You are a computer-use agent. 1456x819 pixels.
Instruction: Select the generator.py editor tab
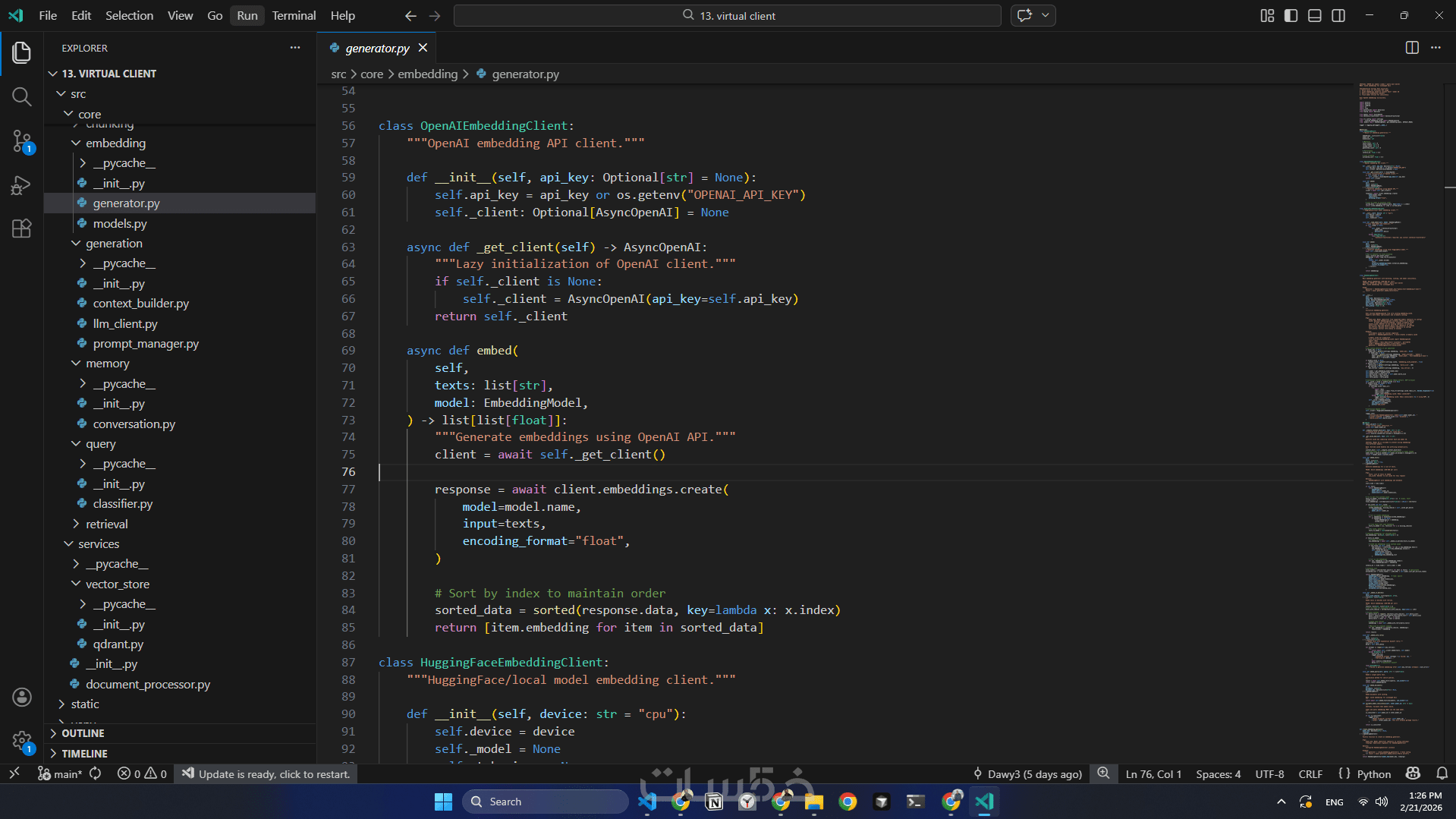tap(376, 48)
